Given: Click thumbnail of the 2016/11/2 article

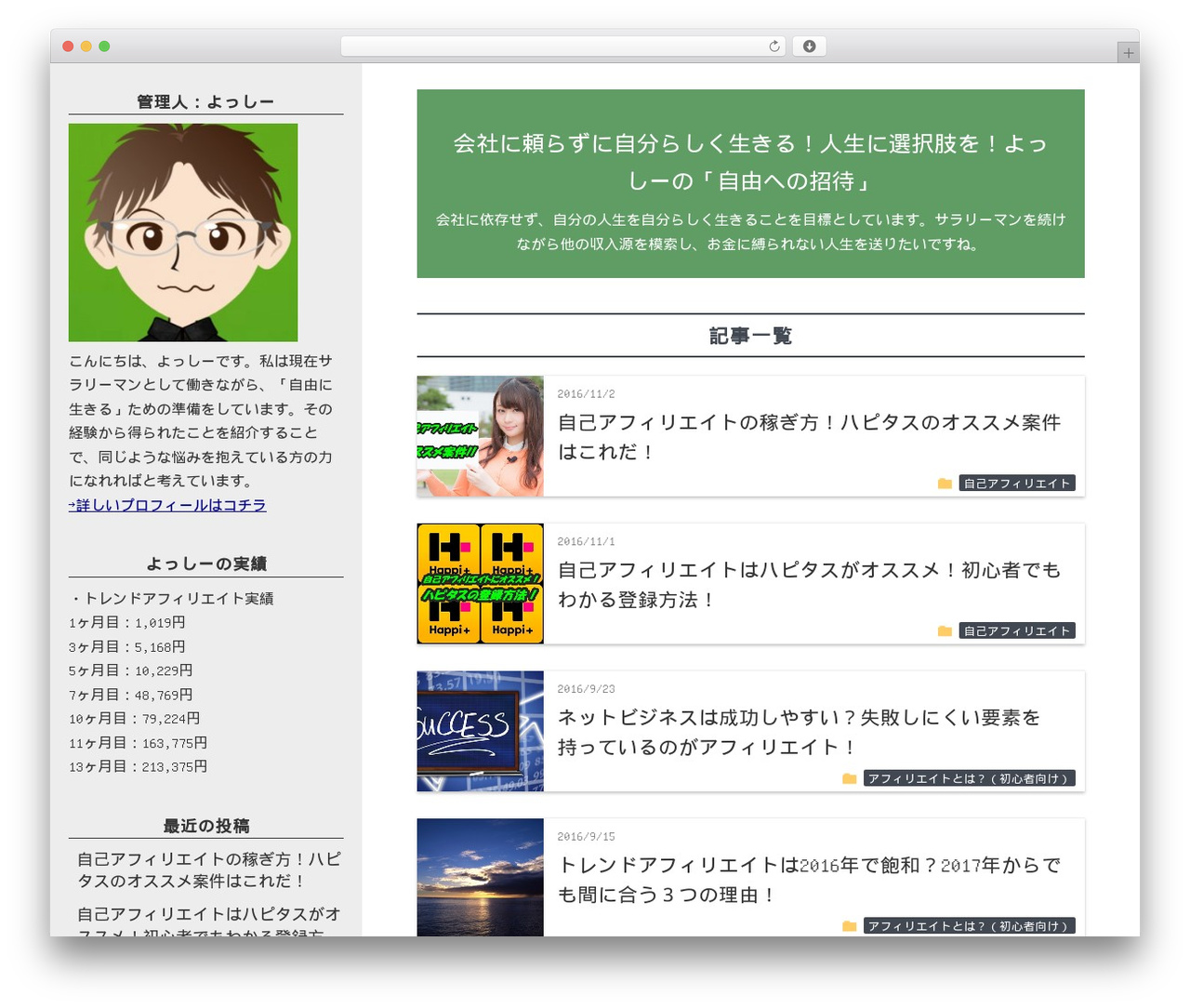Looking at the screenshot, I should click(x=480, y=436).
